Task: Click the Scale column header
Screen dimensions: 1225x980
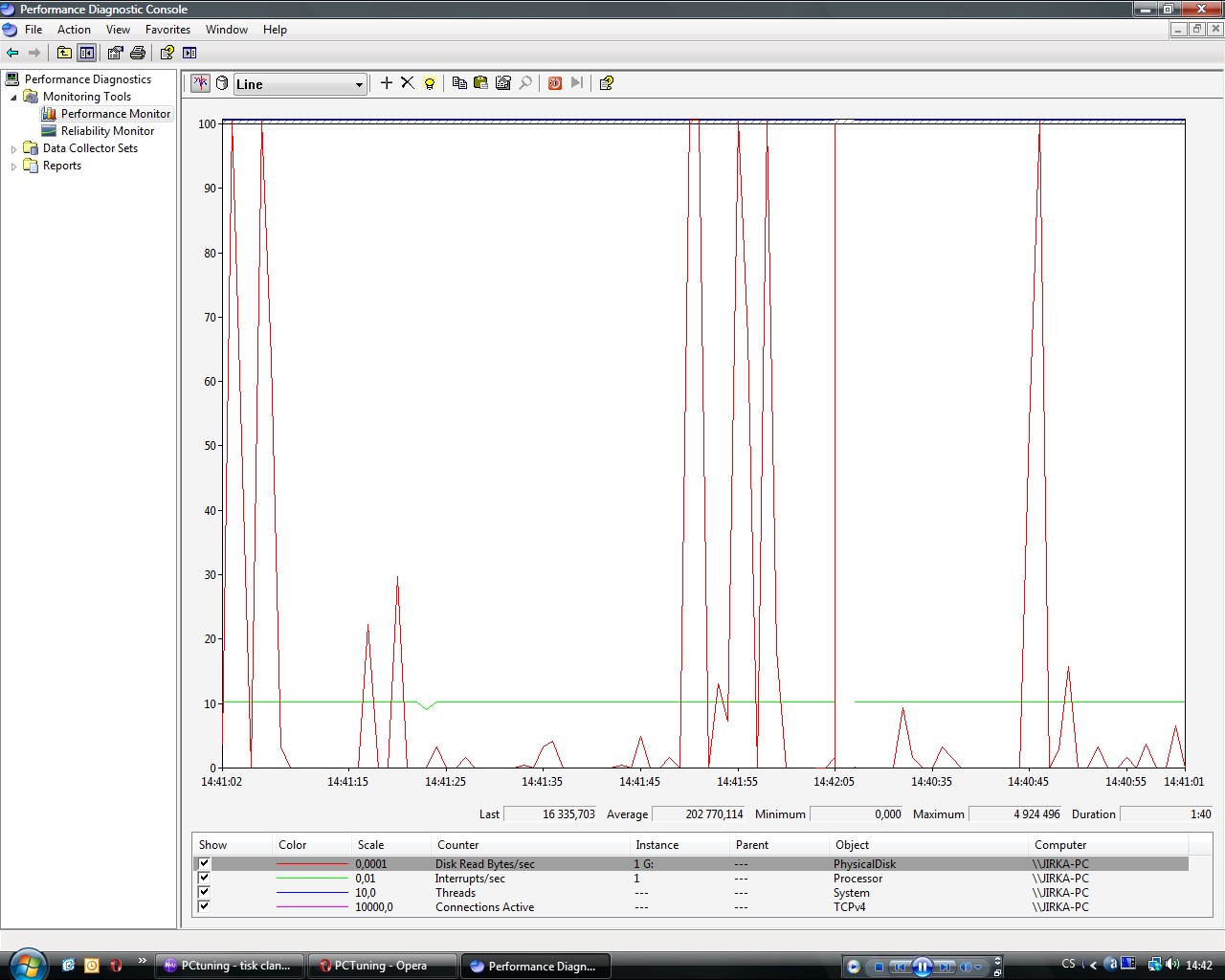Action: click(391, 845)
